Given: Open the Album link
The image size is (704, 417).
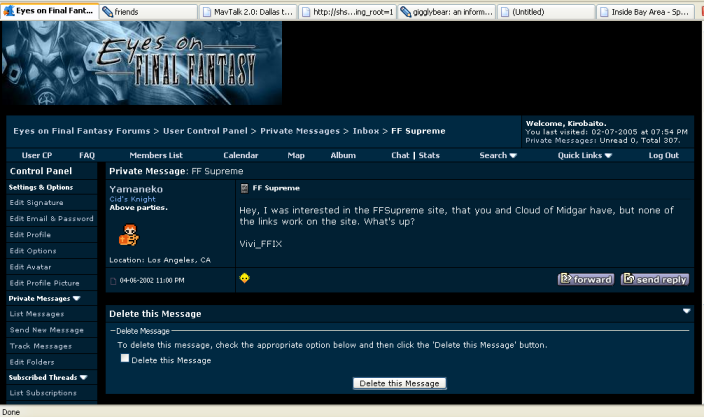Looking at the screenshot, I should (343, 155).
